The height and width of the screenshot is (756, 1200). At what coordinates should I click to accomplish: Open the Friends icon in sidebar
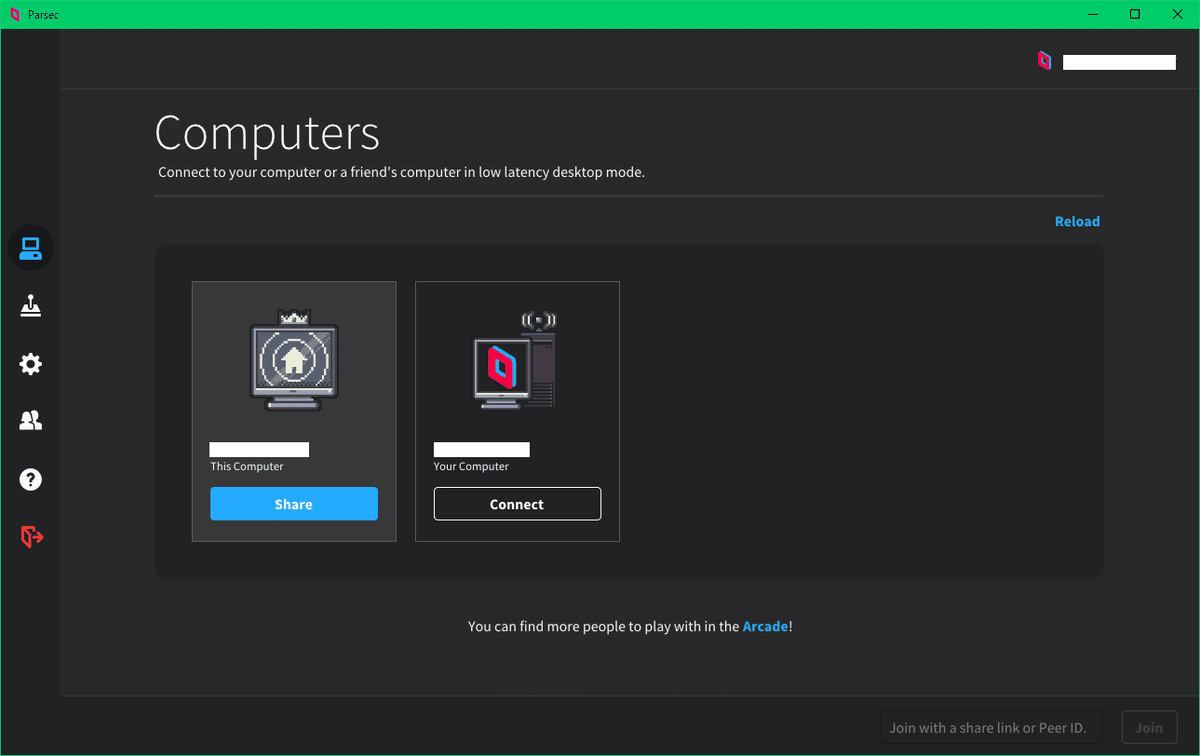click(31, 421)
